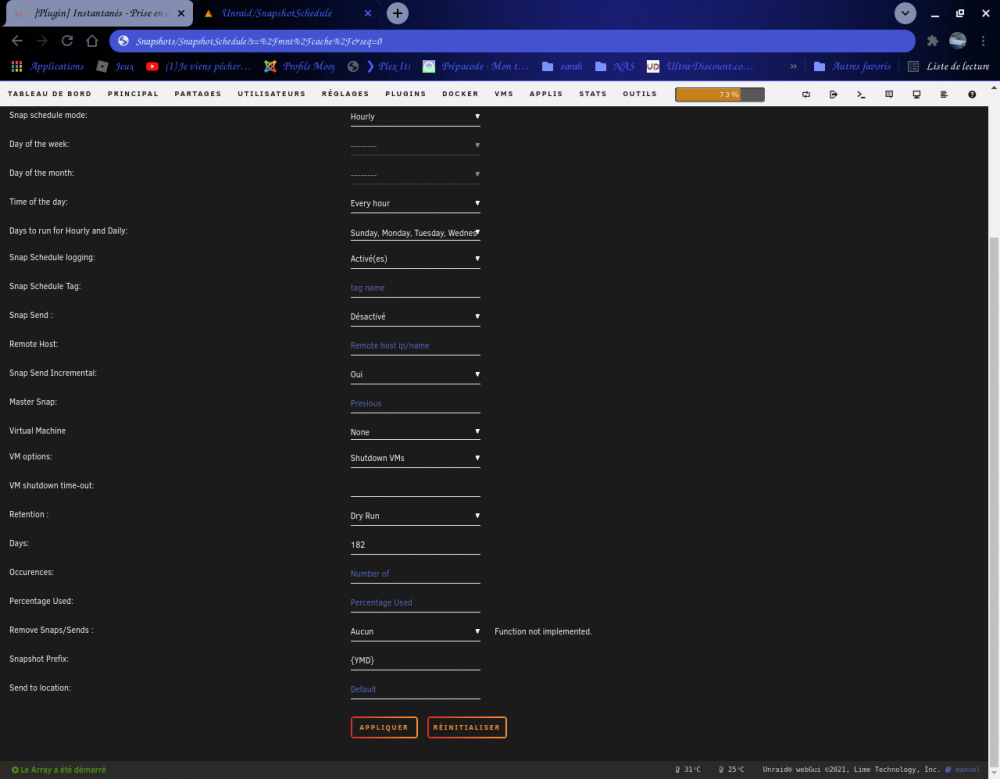The image size is (1000, 779).
Task: Open the NAS bookmark folder
Action: [x=615, y=66]
